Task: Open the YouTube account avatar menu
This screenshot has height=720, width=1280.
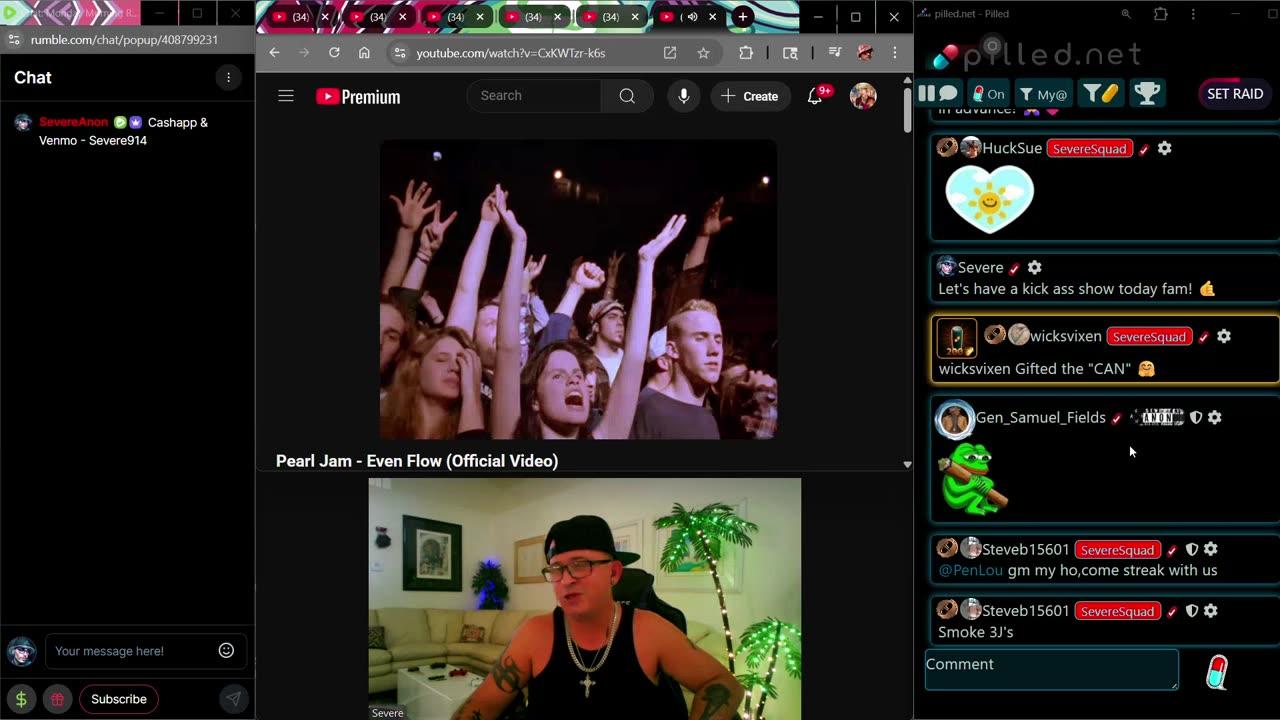Action: coord(863,96)
